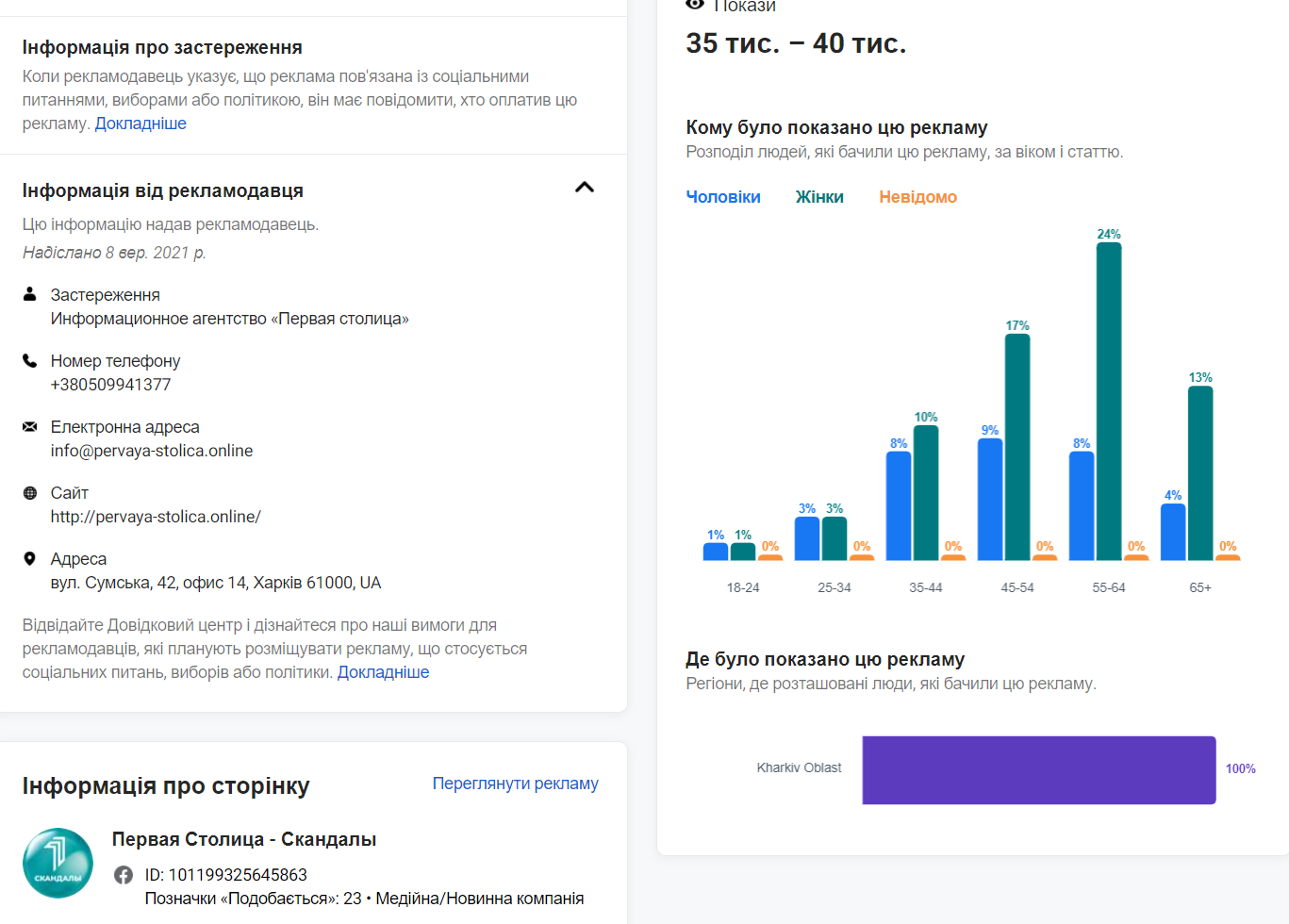This screenshot has height=924, width=1289.
Task: Click the Переглянути рекламу link
Action: tap(515, 784)
